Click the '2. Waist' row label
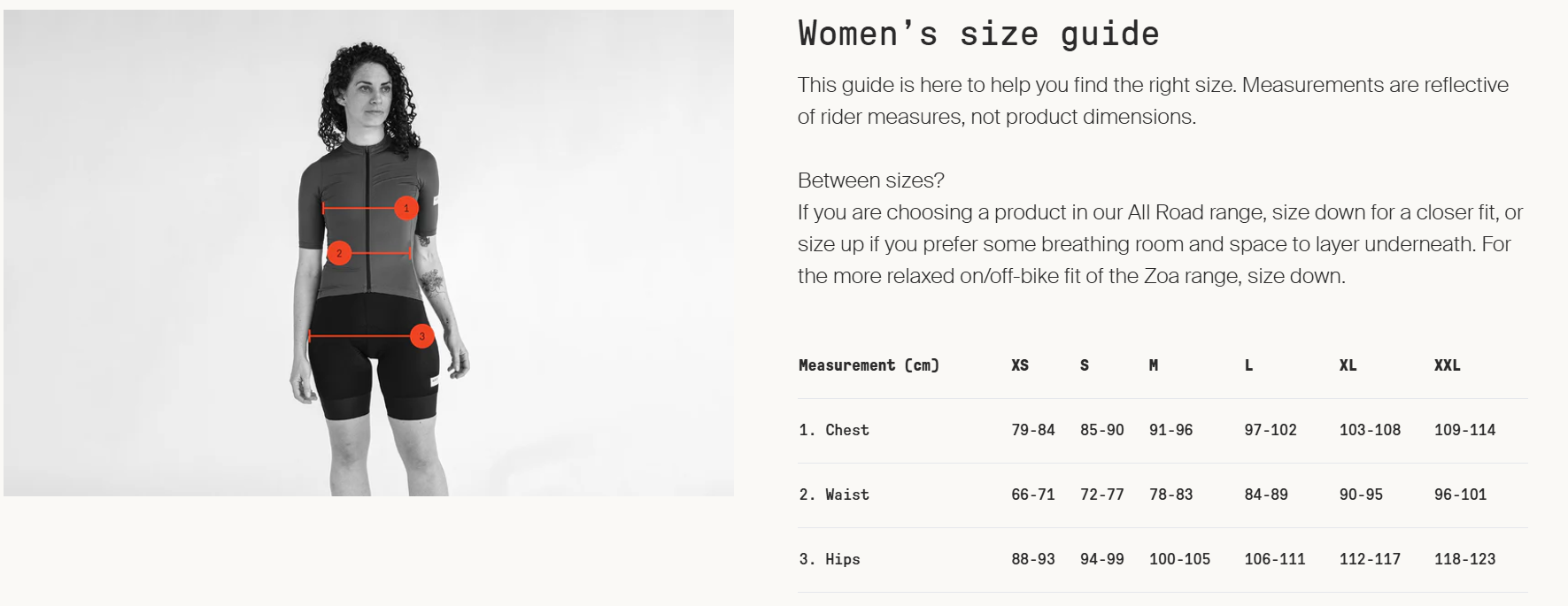This screenshot has height=606, width=1568. coord(834,495)
